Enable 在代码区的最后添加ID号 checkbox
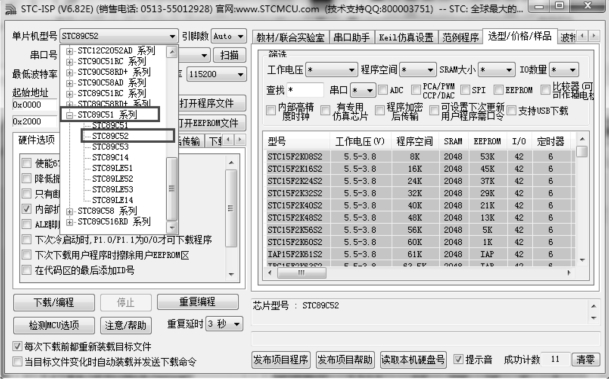The image size is (609, 379). (26, 270)
